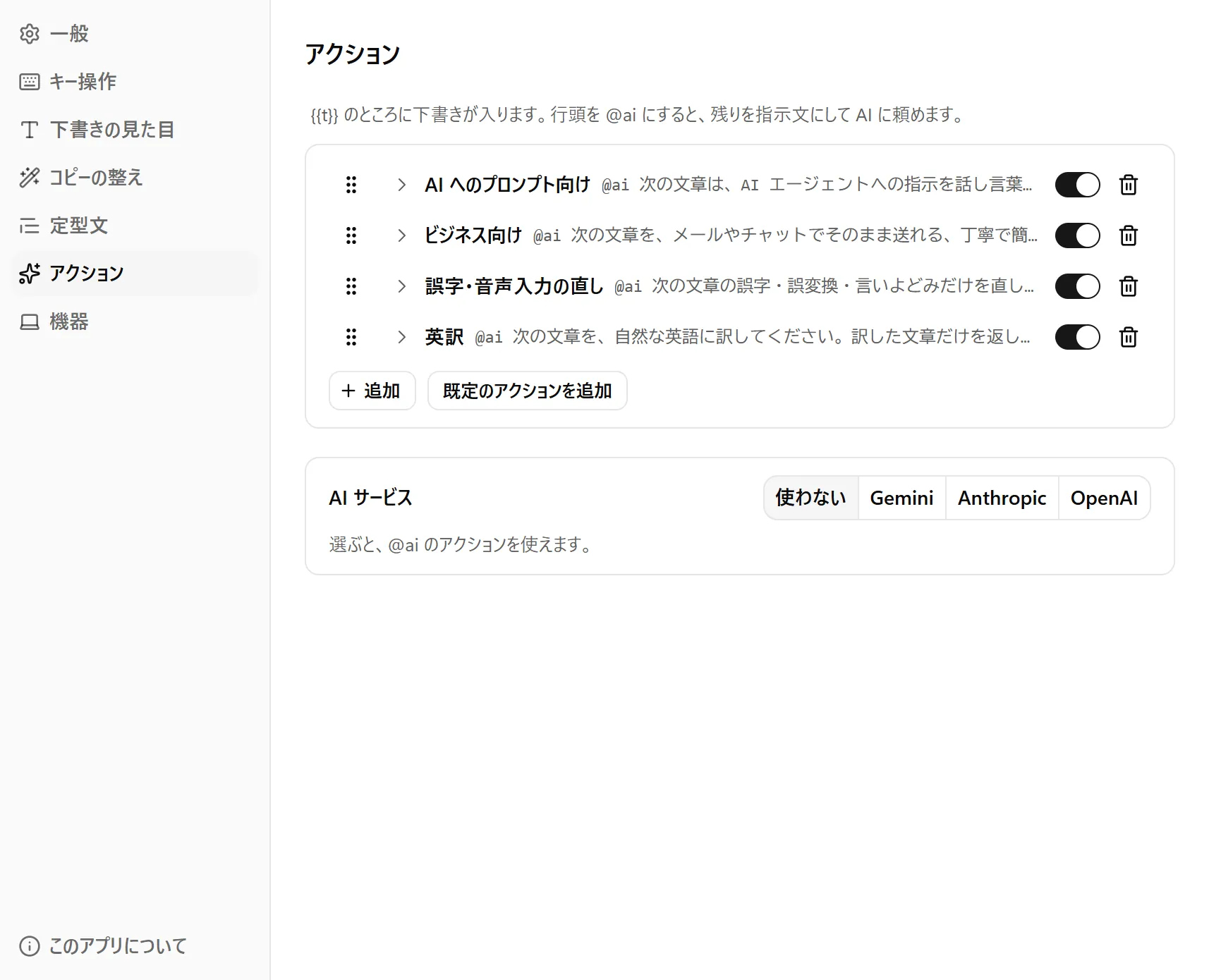The width and height of the screenshot is (1209, 980).
Task: Open the コピーの整え label in the sidebar
Action: tap(96, 178)
